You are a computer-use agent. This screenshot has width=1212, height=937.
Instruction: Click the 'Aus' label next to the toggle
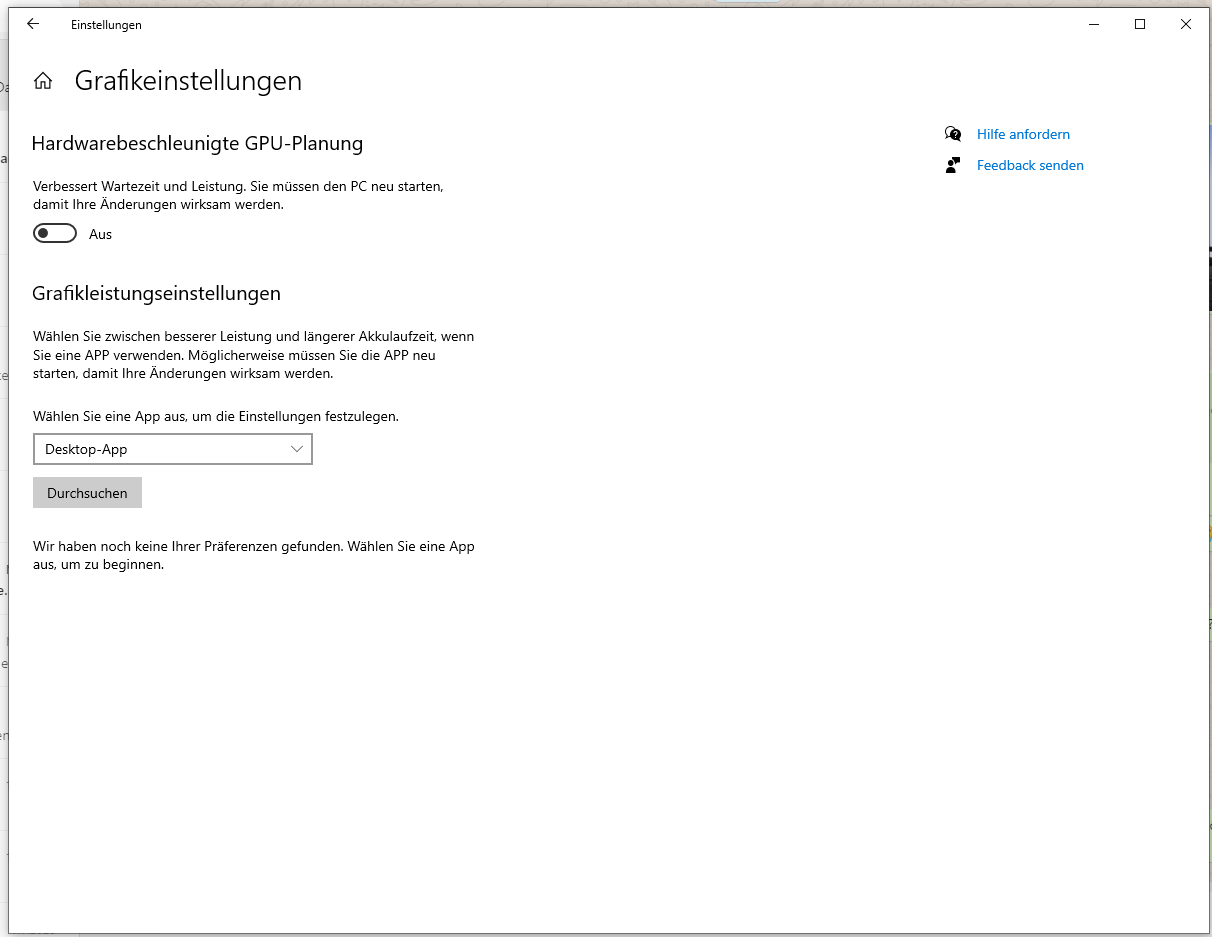tap(100, 235)
